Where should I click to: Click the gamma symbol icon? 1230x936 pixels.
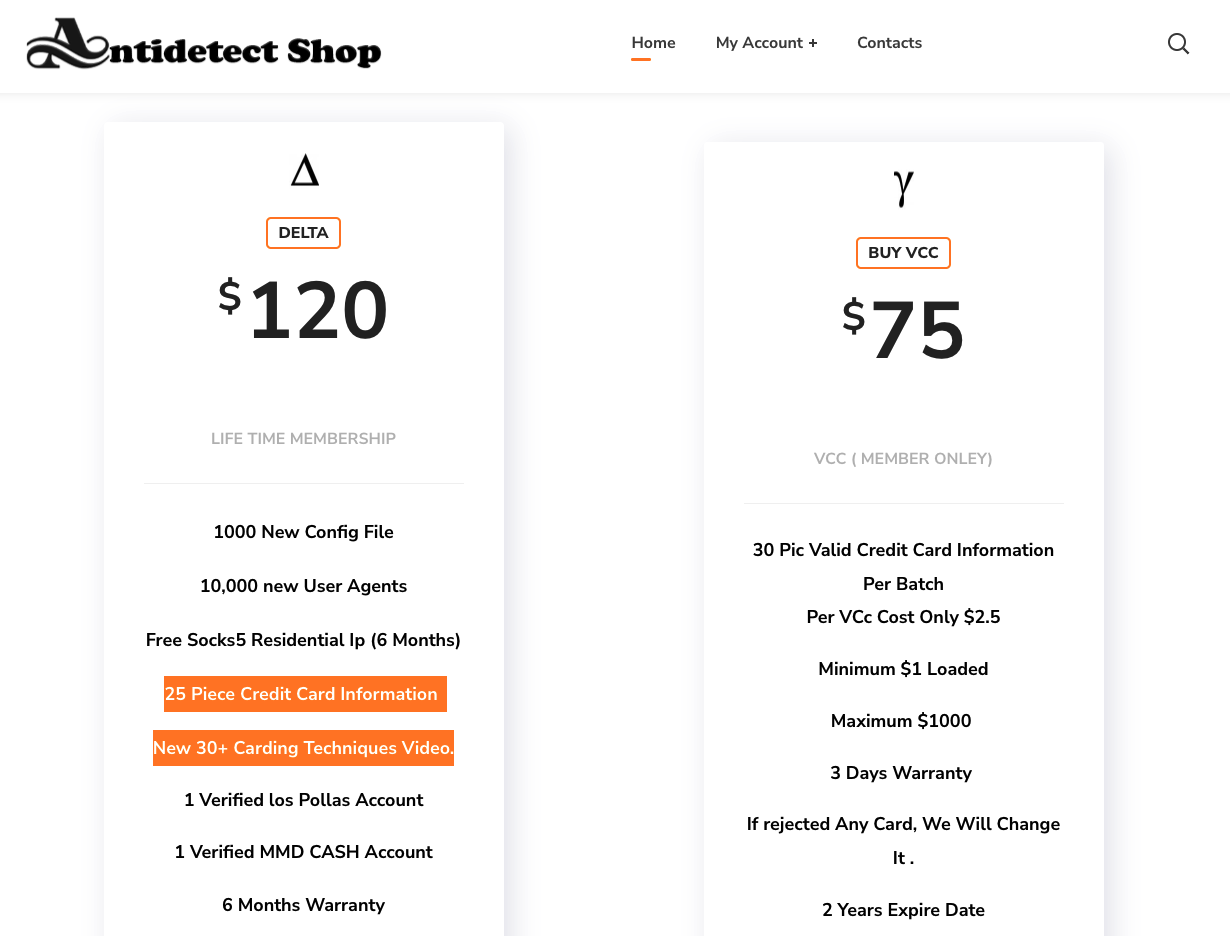tap(903, 187)
